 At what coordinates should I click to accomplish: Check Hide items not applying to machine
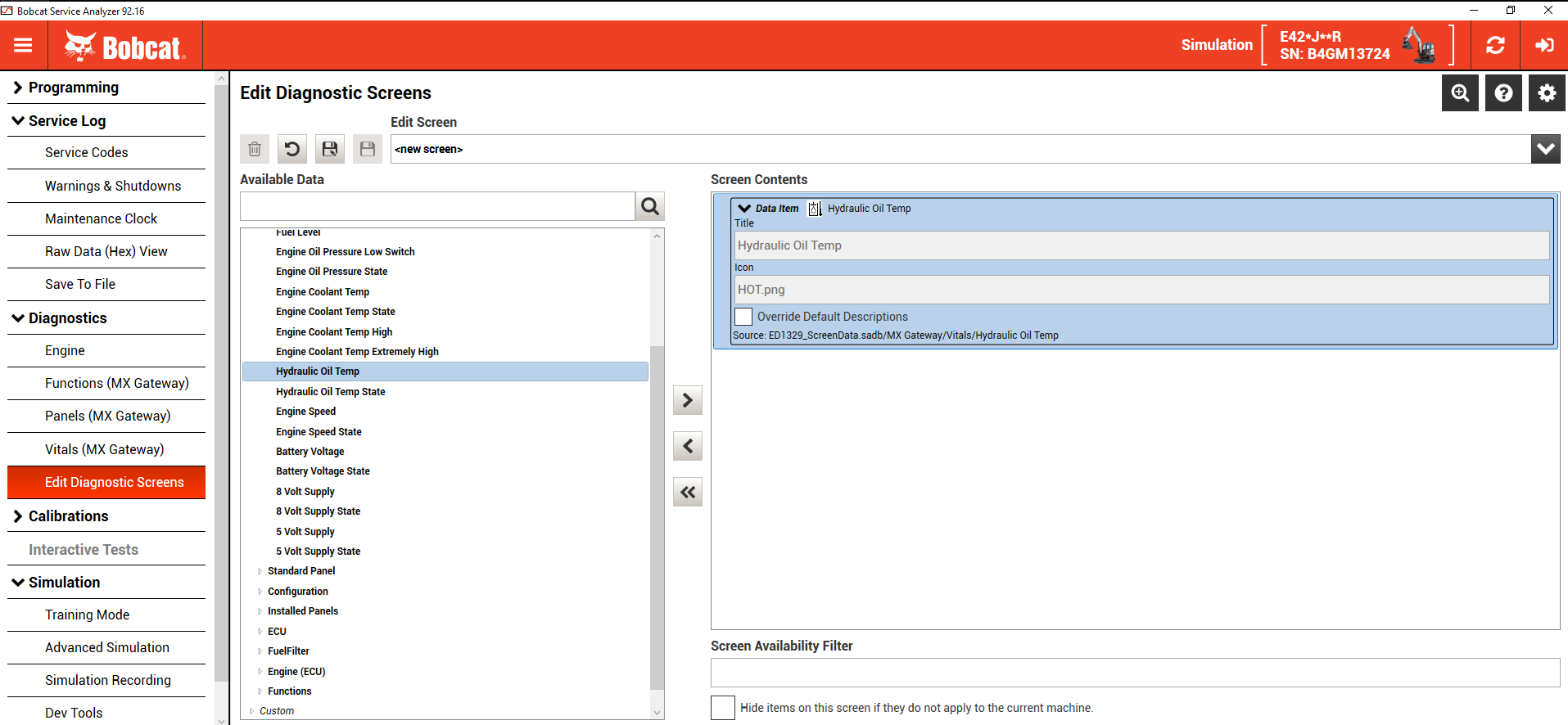(723, 708)
